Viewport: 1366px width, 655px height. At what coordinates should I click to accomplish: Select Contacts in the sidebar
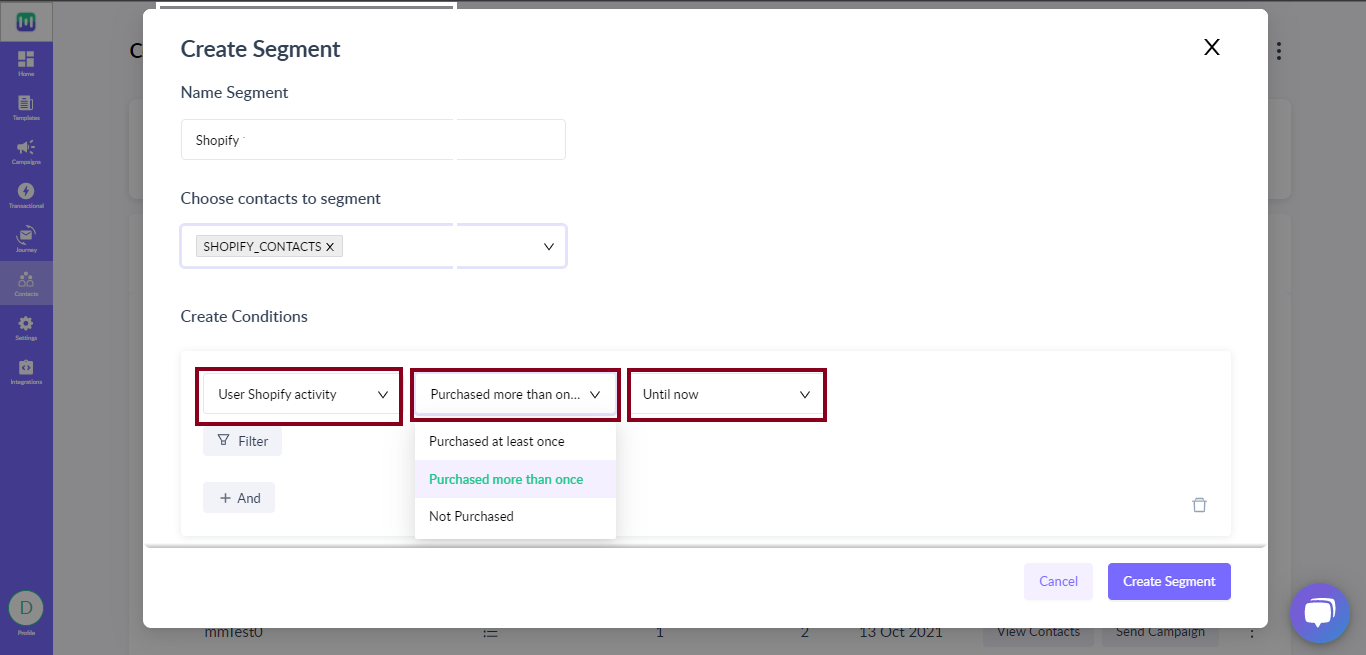pyautogui.click(x=26, y=284)
